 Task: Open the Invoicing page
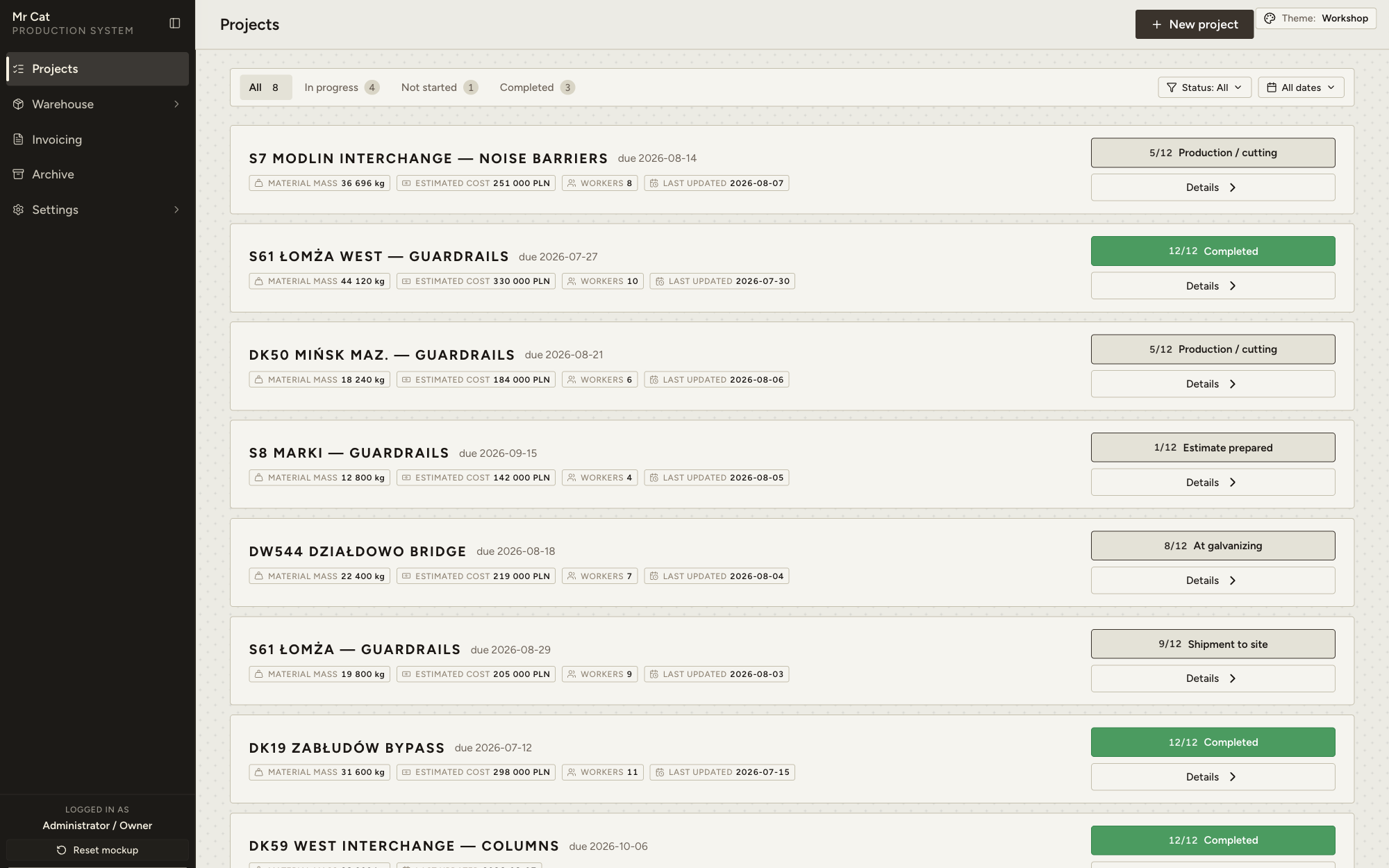click(x=97, y=140)
